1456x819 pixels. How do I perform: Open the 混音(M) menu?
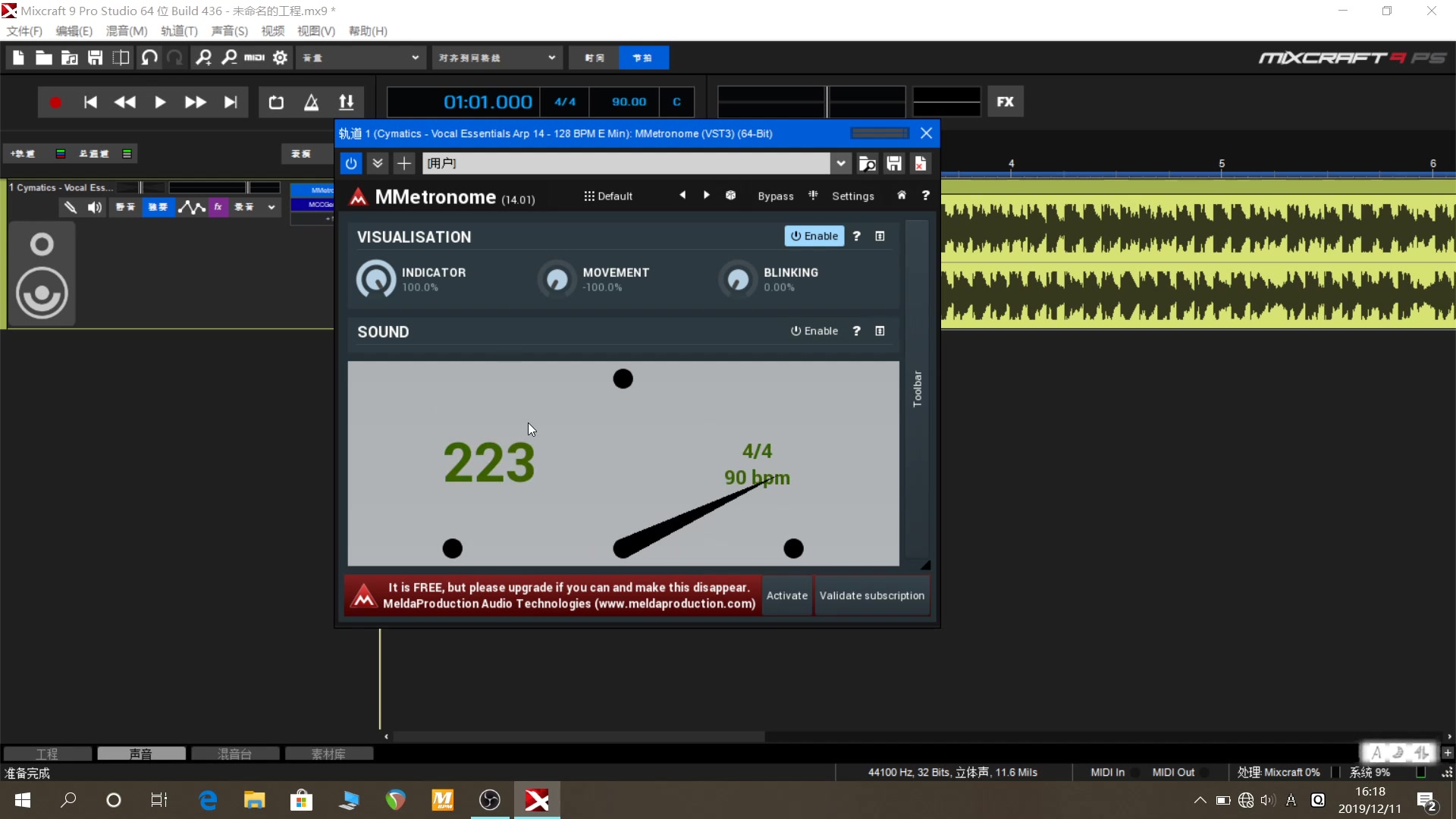pos(127,31)
